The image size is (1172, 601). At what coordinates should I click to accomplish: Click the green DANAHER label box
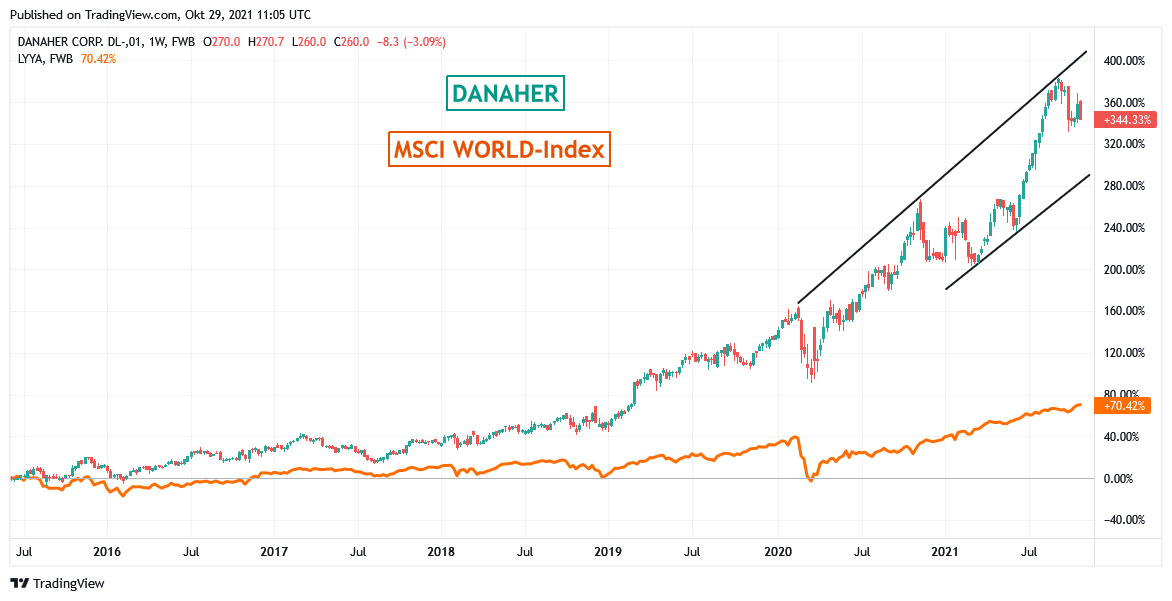[505, 94]
